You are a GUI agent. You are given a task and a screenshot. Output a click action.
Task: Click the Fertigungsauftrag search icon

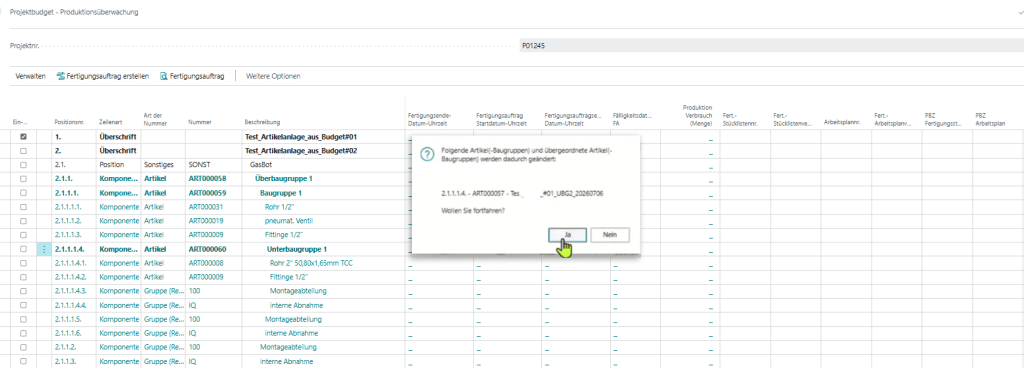coord(164,76)
